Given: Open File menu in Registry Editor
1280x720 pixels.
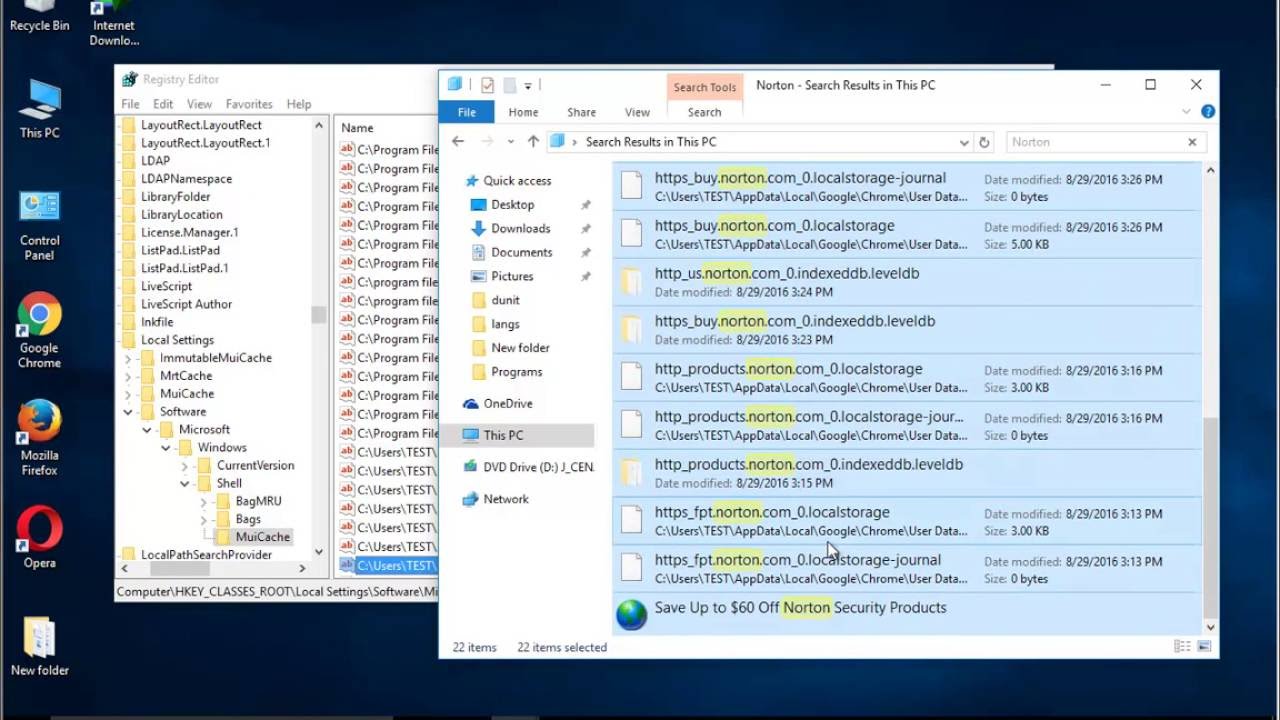Looking at the screenshot, I should [131, 104].
